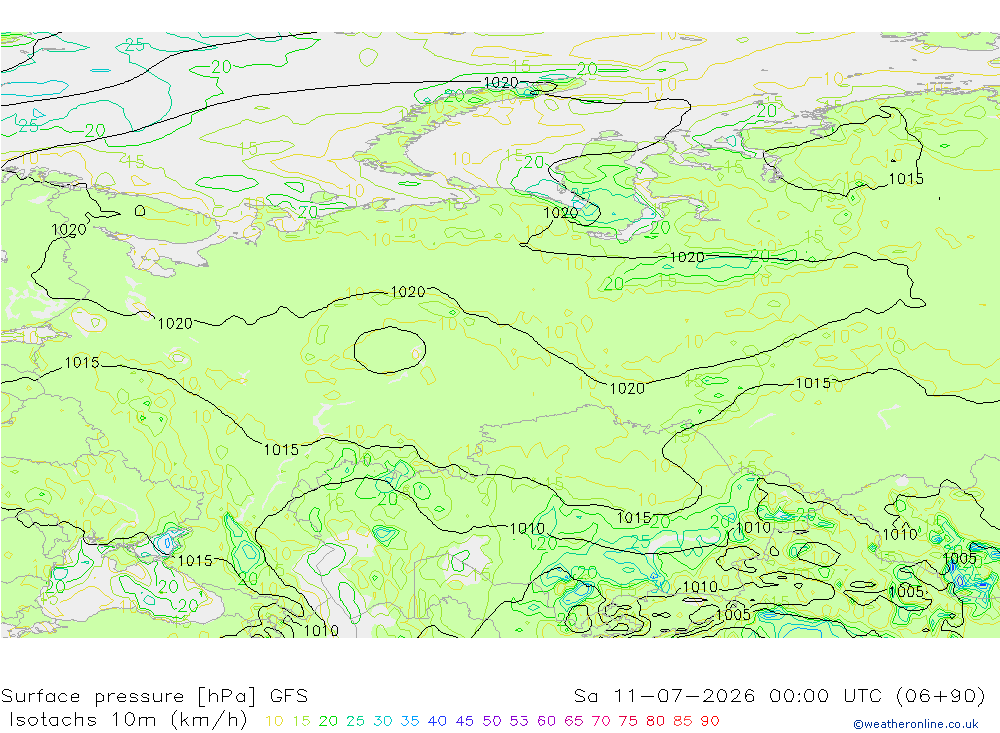Select the '25' legend value
Image resolution: width=1000 pixels, height=733 pixels.
coord(355,722)
